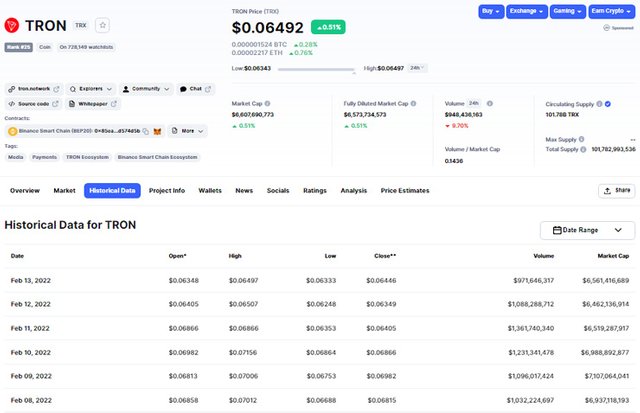Open the Chat link

pyautogui.click(x=196, y=89)
